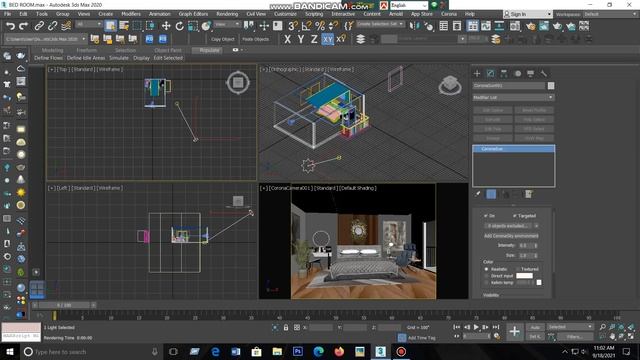Click the CoronaSun001 object name field
640x360 pixels.
(509, 86)
